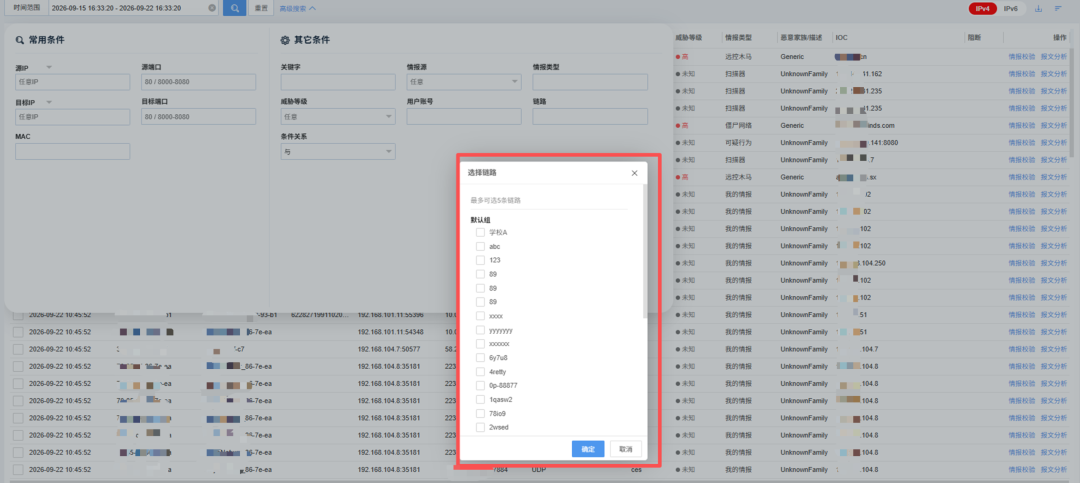Click the 威胁等级 column header

(689, 37)
